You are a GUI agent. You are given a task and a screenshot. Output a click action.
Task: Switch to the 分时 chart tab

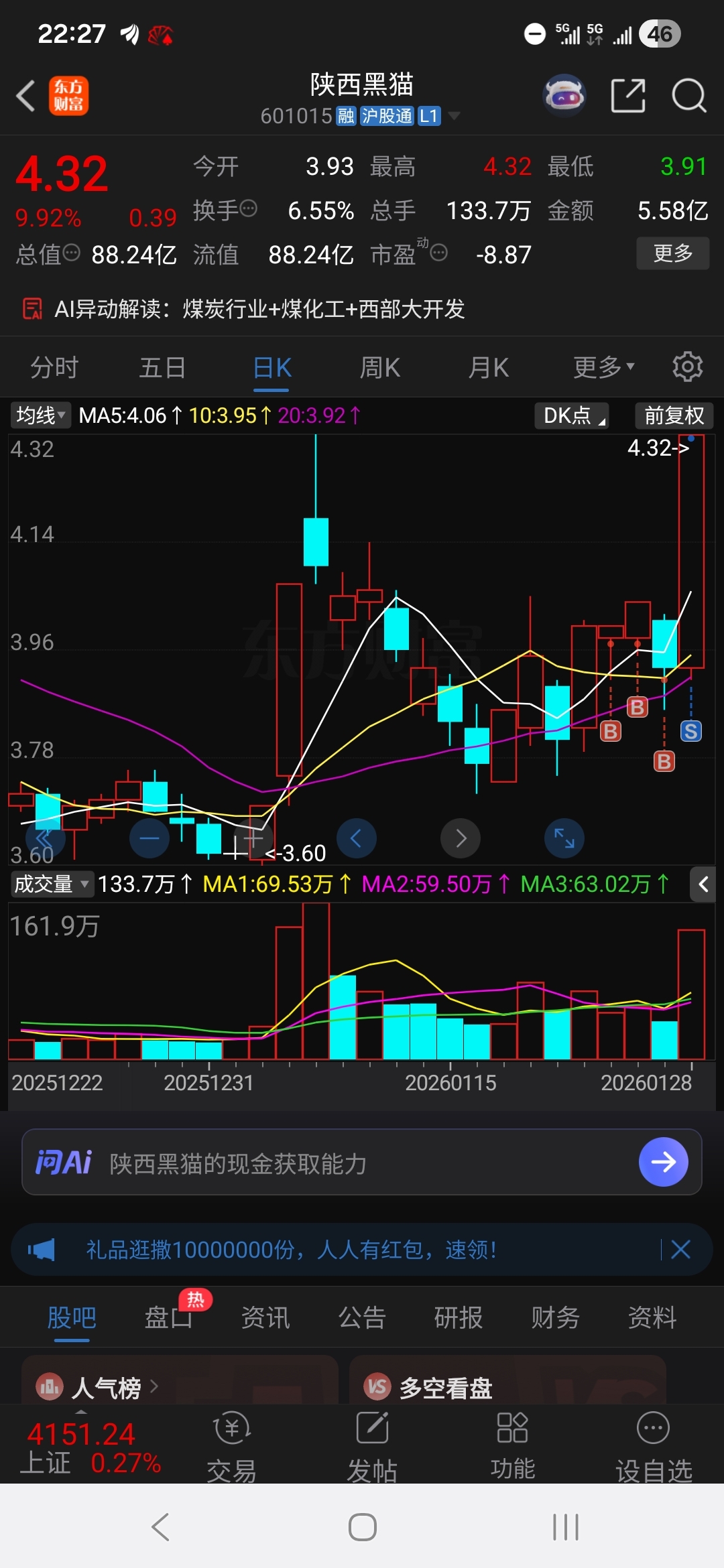click(x=54, y=367)
